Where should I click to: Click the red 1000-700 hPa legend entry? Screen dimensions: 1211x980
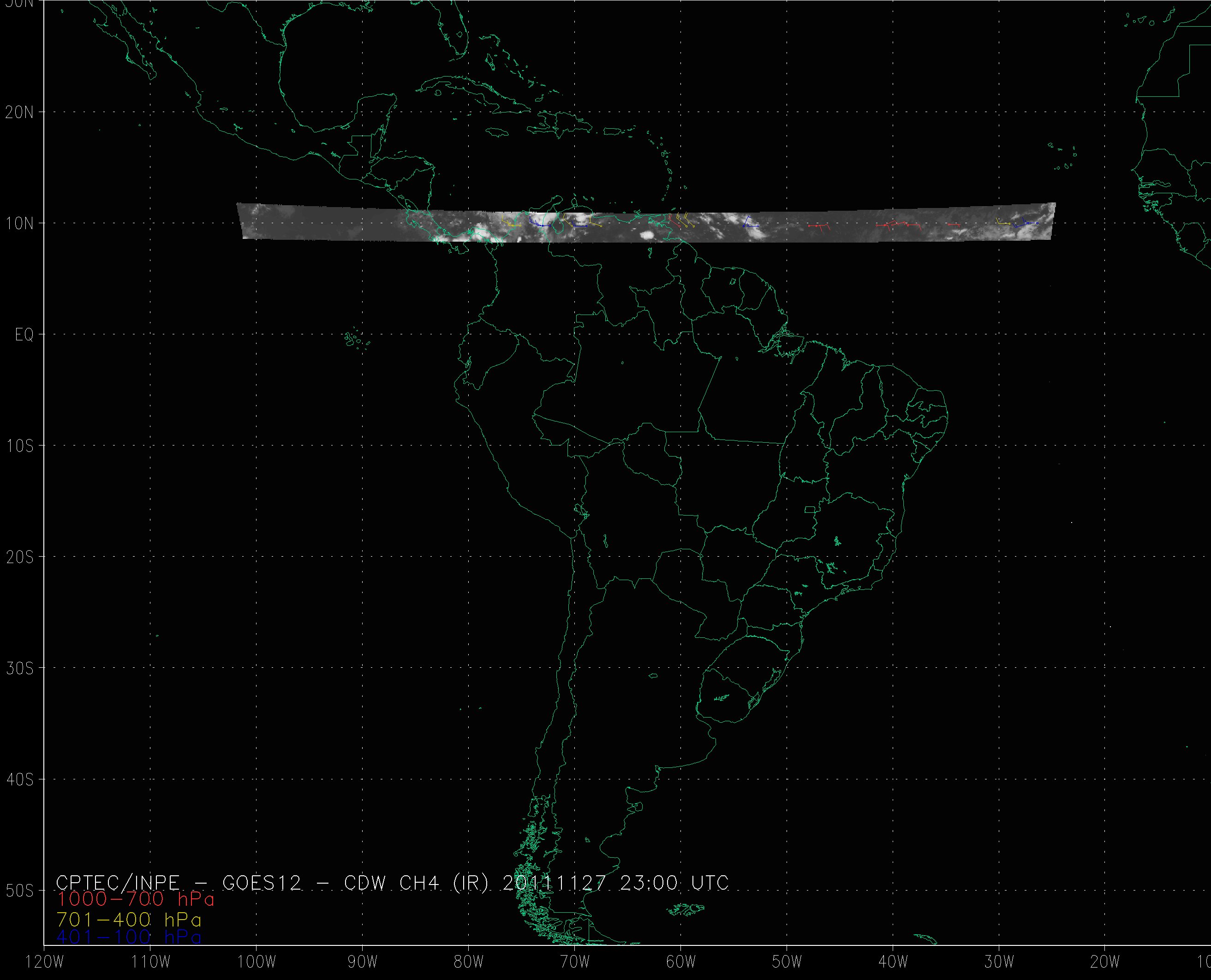point(136,899)
